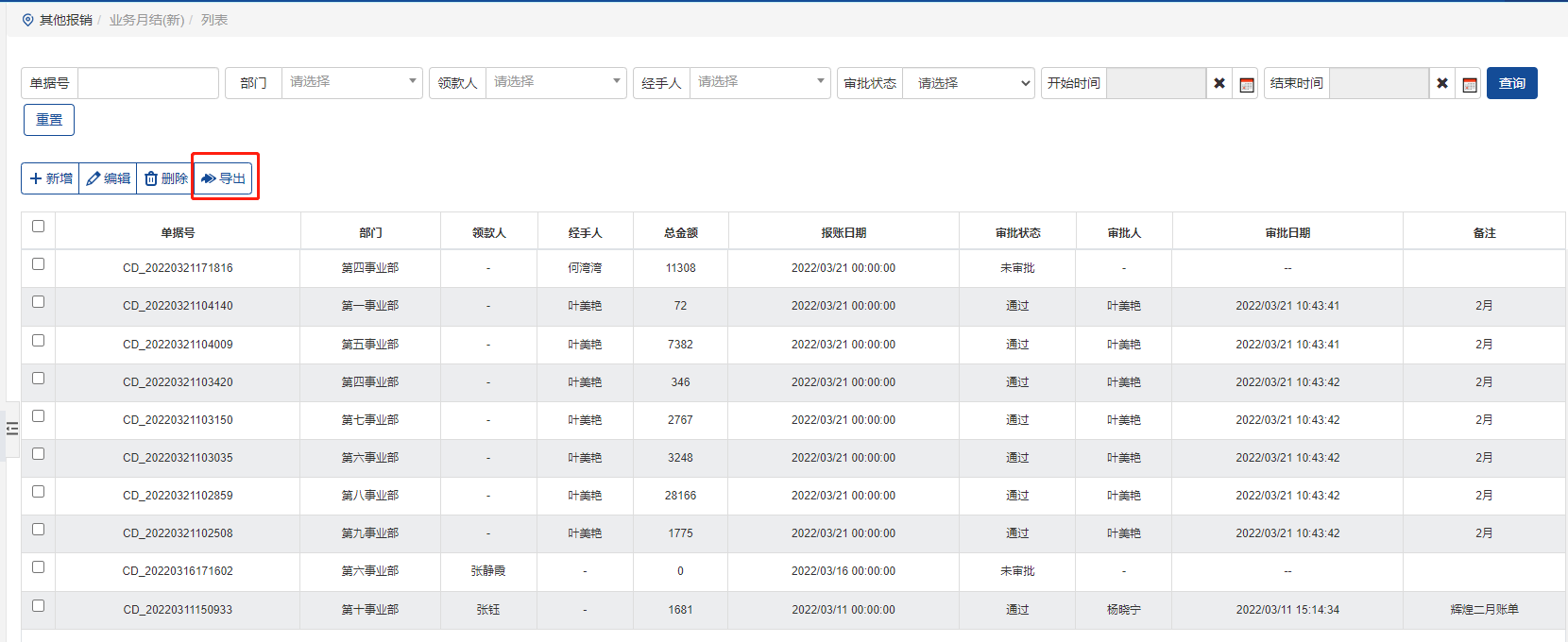
Task: Click the 编辑 pencil button
Action: 108,178
